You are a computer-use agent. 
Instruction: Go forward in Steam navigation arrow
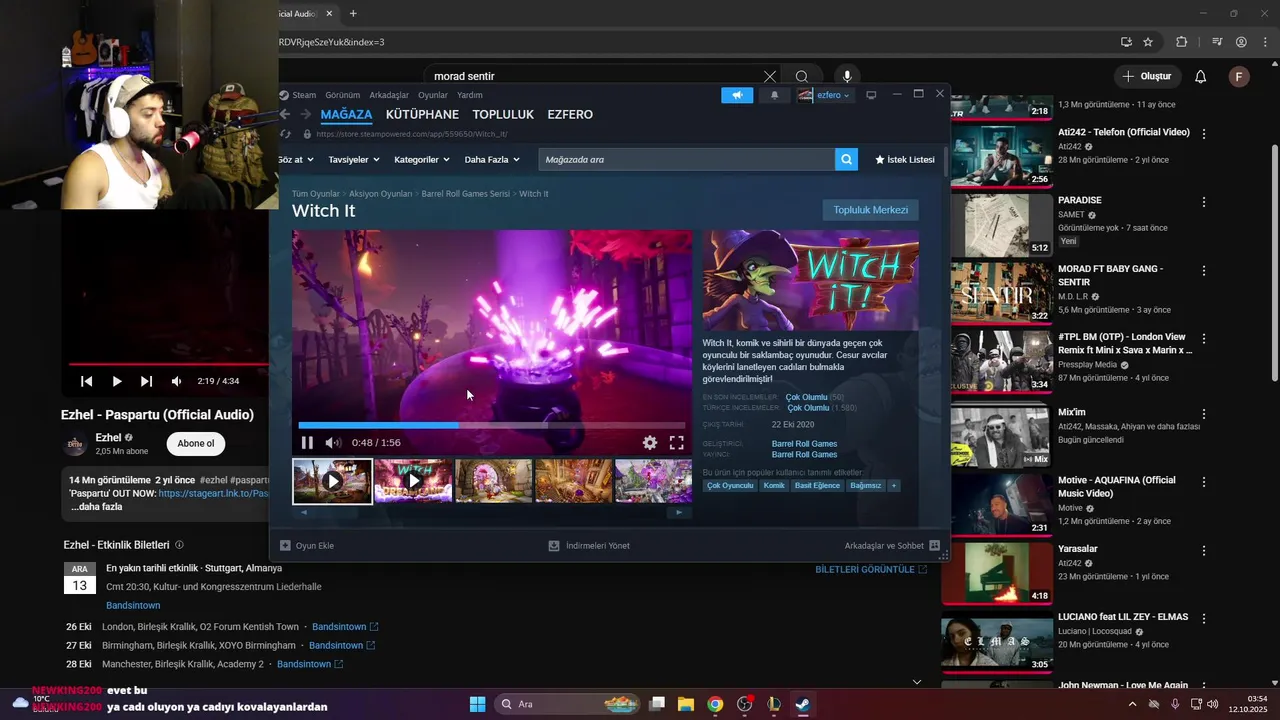tap(306, 114)
